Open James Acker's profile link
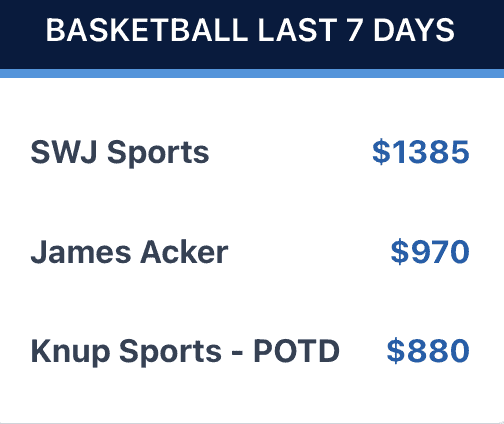Viewport: 504px width, 424px height. click(x=129, y=252)
